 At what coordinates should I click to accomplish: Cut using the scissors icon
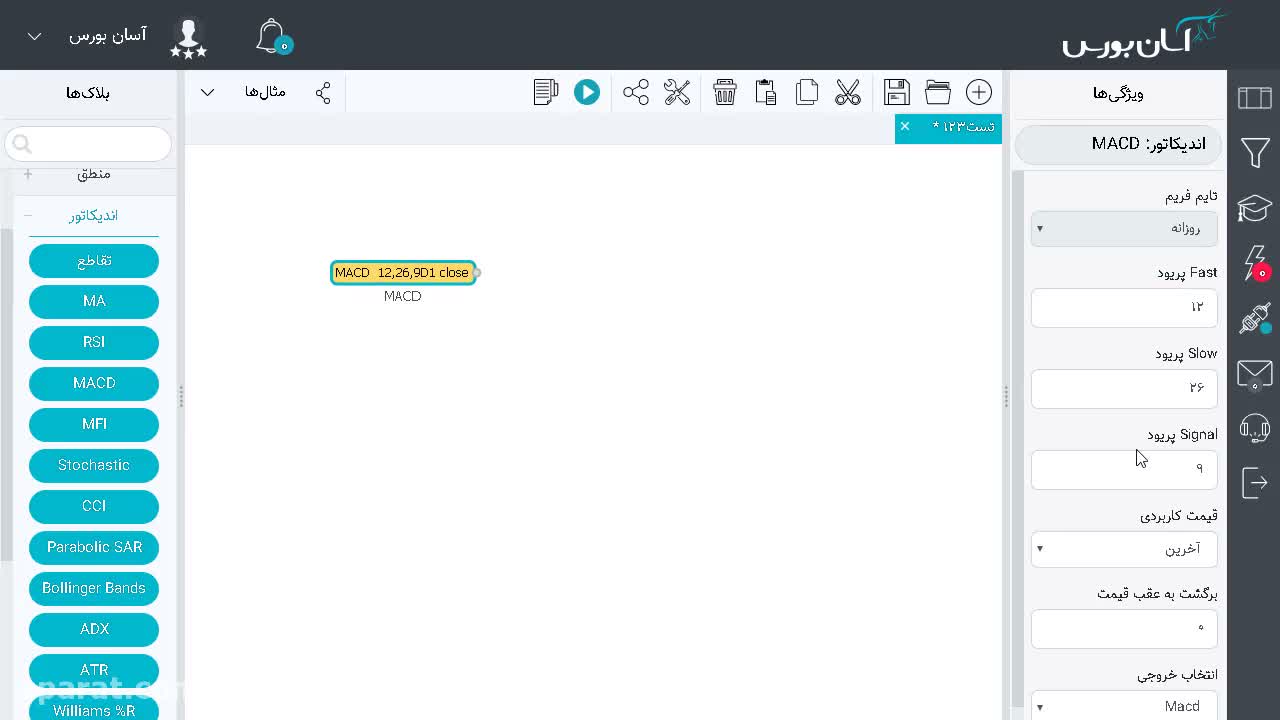[848, 92]
